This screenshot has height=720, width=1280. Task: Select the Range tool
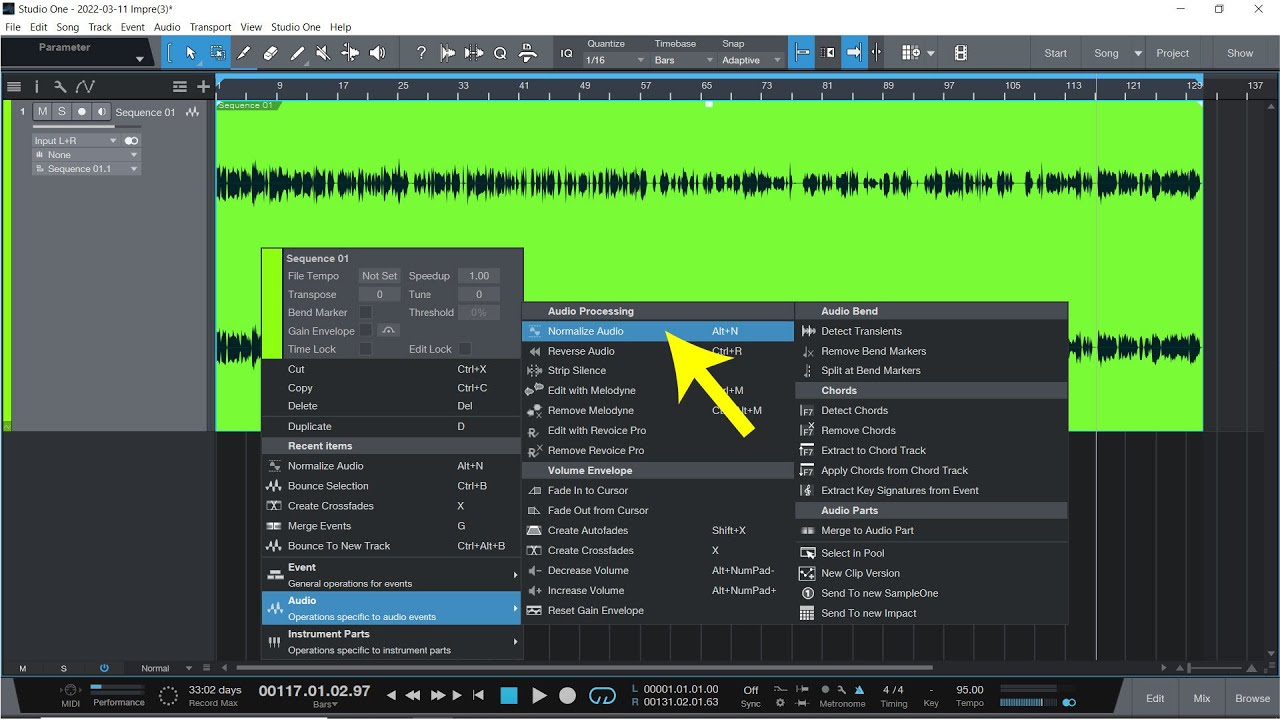pos(217,53)
